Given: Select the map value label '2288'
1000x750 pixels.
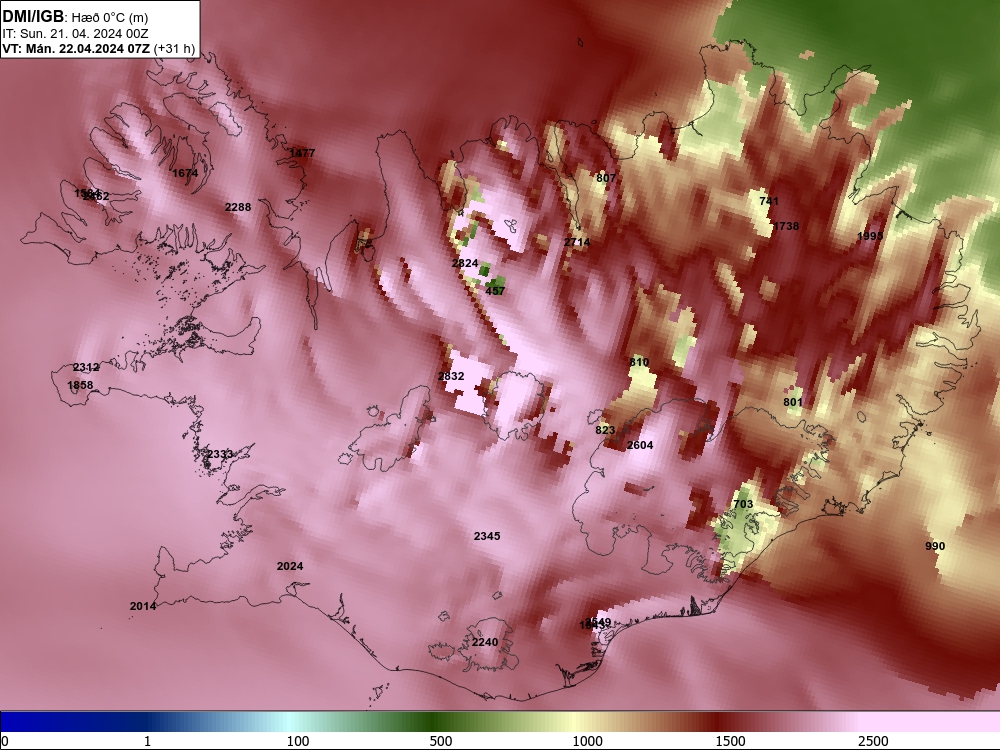Looking at the screenshot, I should 238,207.
